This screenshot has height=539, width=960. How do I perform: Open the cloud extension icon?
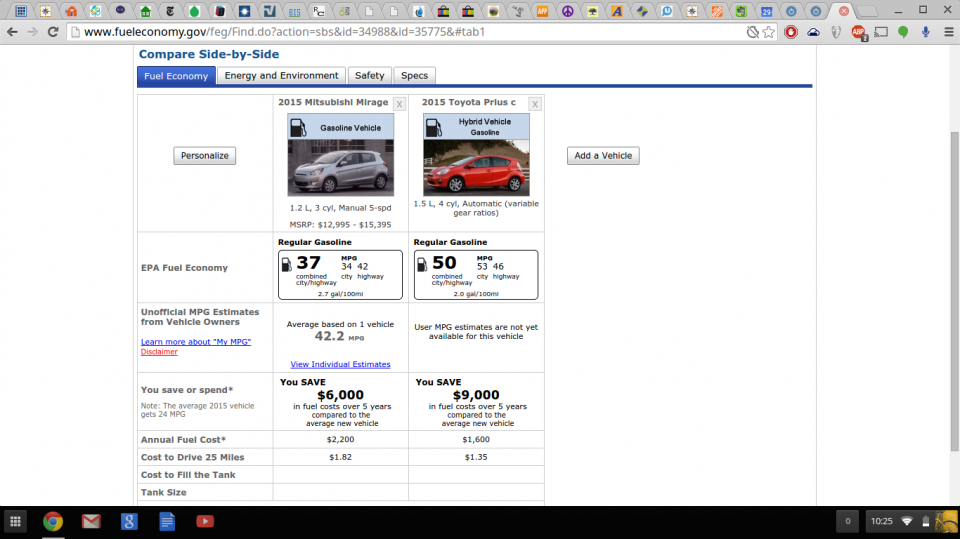pyautogui.click(x=813, y=32)
